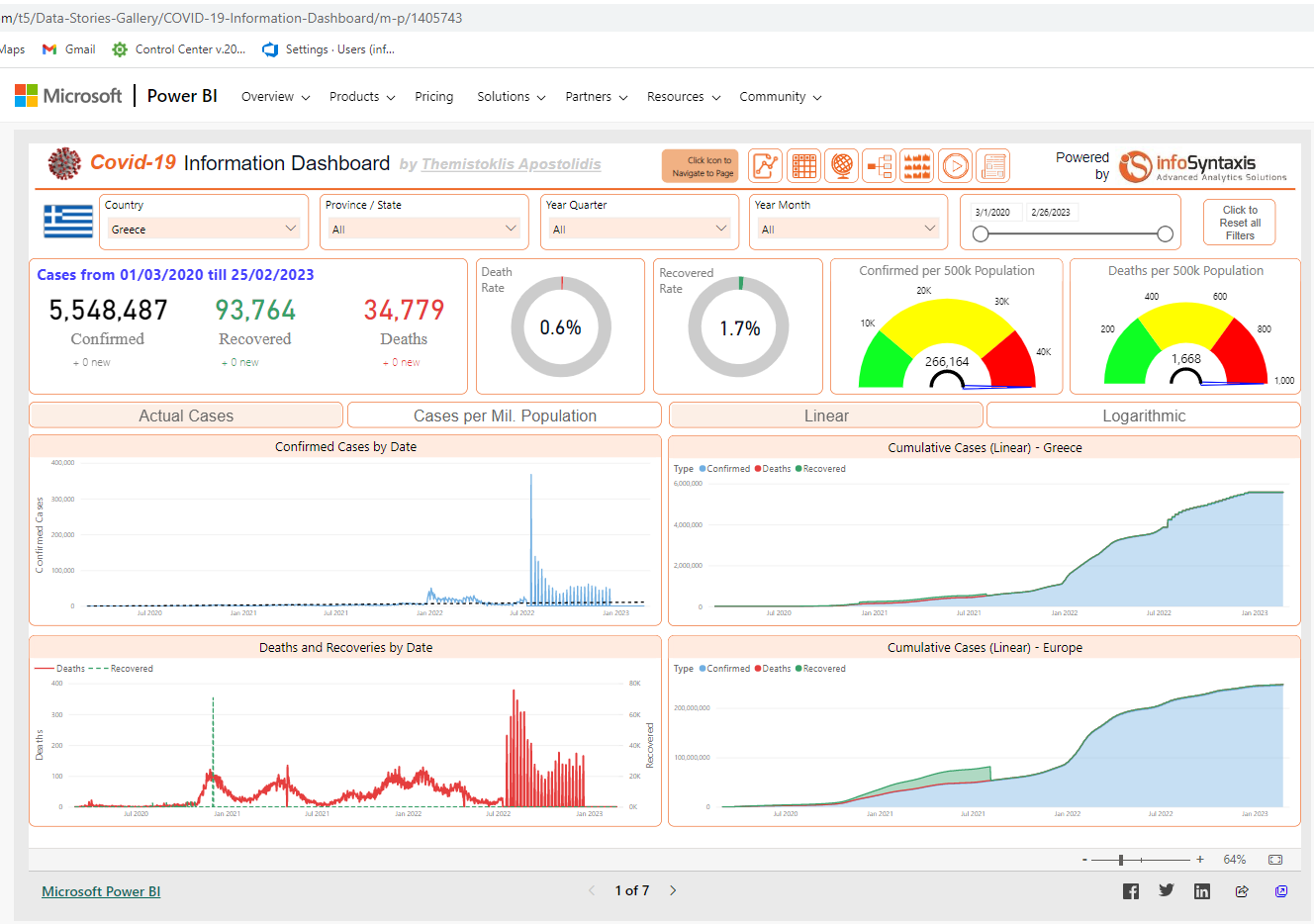Viewport: 1314px width, 924px height.
Task: Click the share arrow icon
Action: point(1242,891)
